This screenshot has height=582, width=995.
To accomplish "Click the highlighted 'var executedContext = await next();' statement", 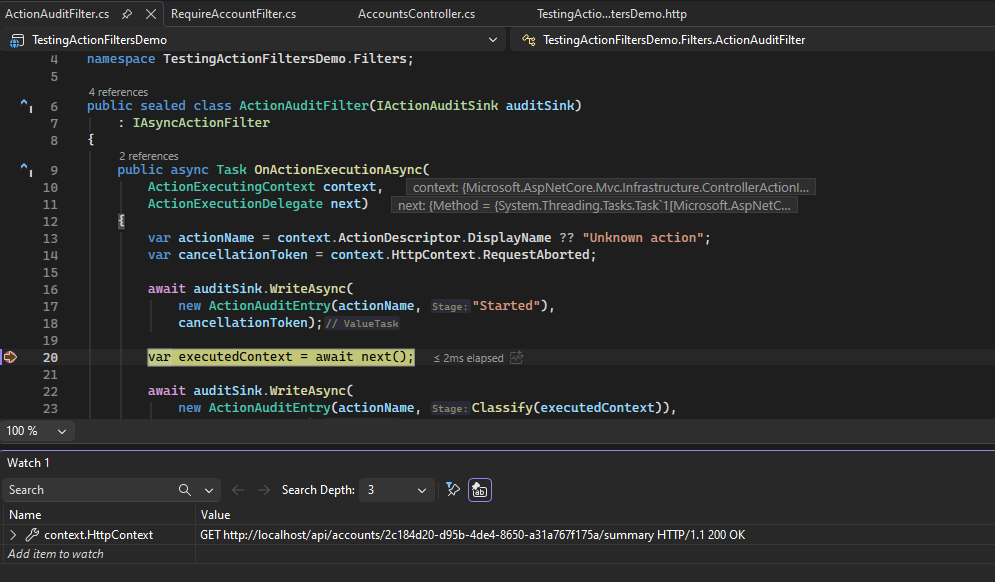I will click(x=280, y=357).
